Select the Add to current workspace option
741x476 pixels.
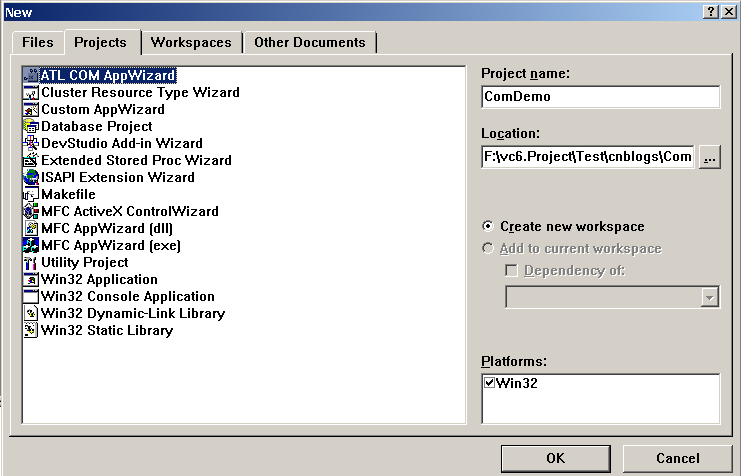click(488, 248)
